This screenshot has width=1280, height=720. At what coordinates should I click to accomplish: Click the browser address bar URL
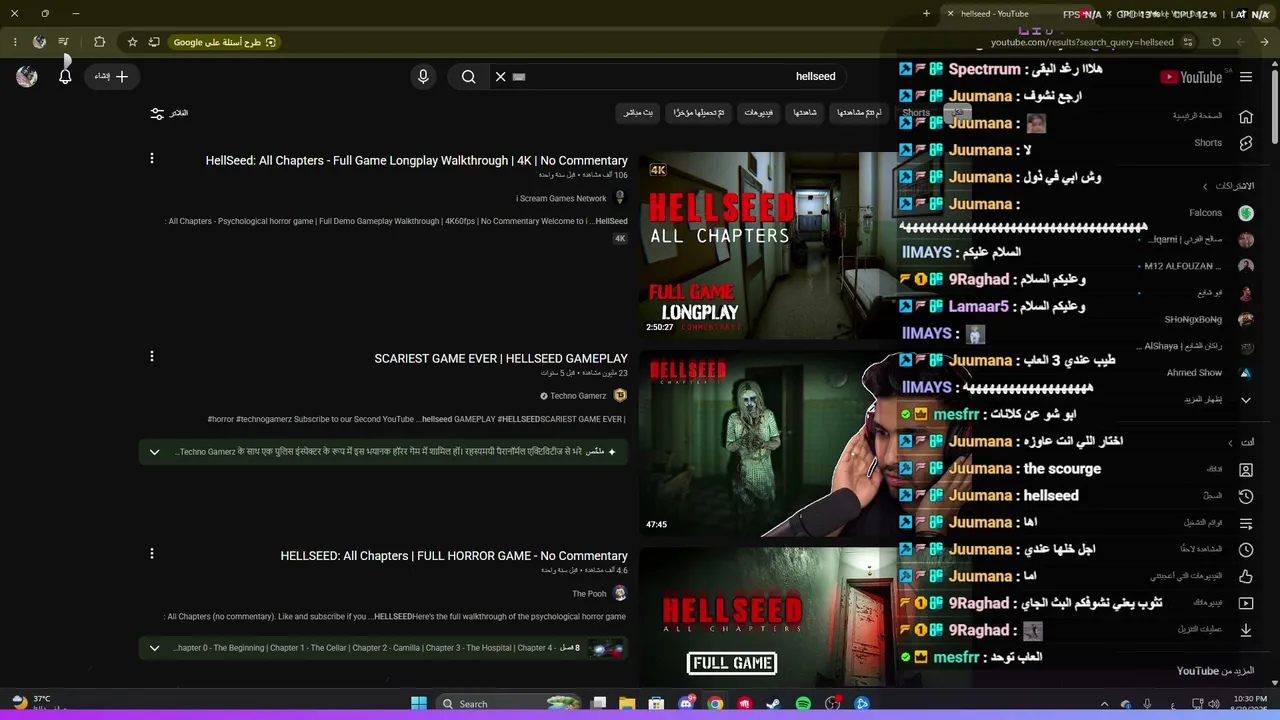pos(1082,42)
